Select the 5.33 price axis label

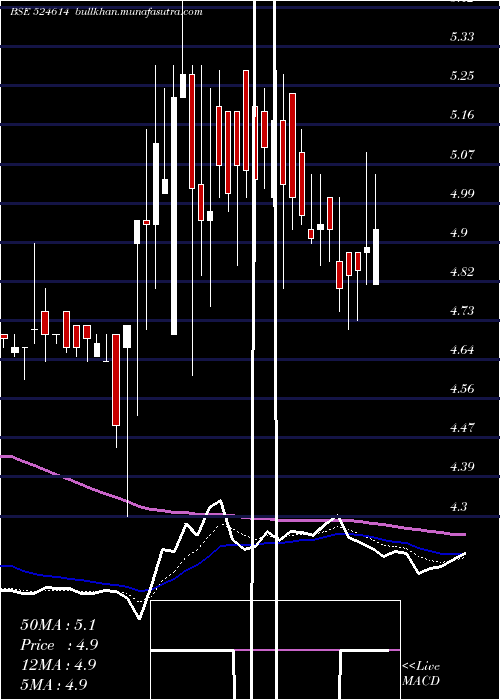[x=462, y=37]
